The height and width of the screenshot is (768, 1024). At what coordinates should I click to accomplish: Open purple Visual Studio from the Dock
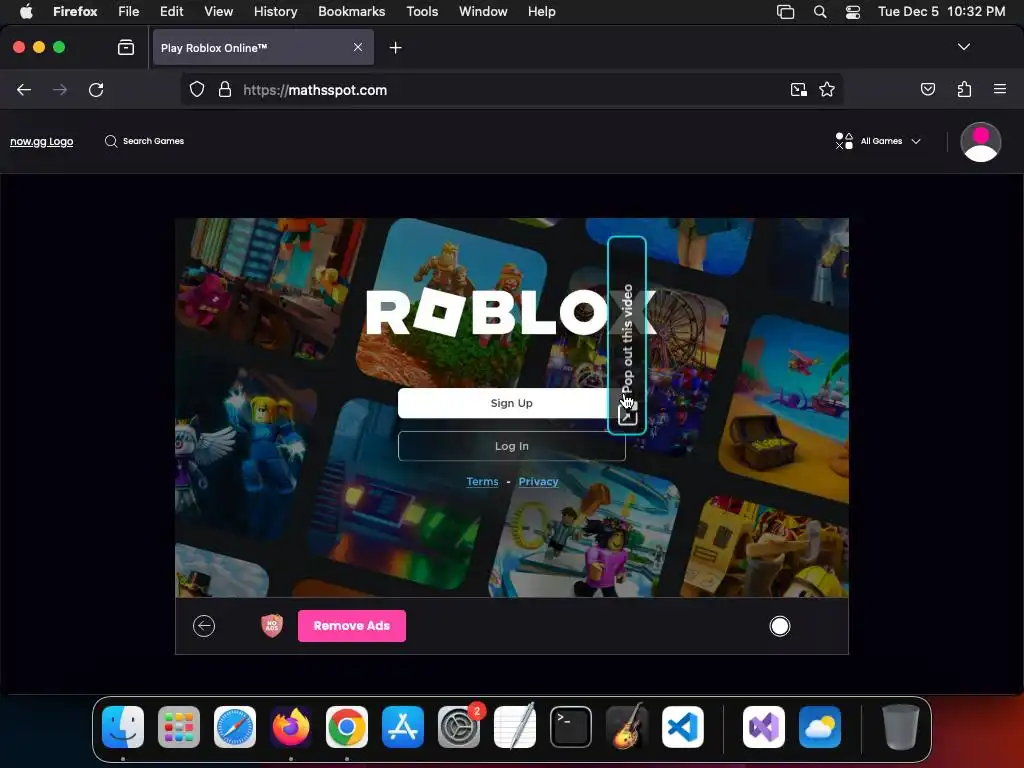(x=763, y=727)
